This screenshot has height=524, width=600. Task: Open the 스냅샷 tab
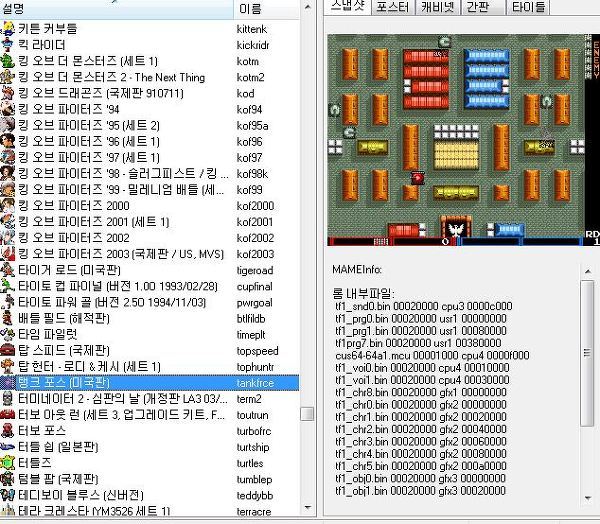(347, 7)
